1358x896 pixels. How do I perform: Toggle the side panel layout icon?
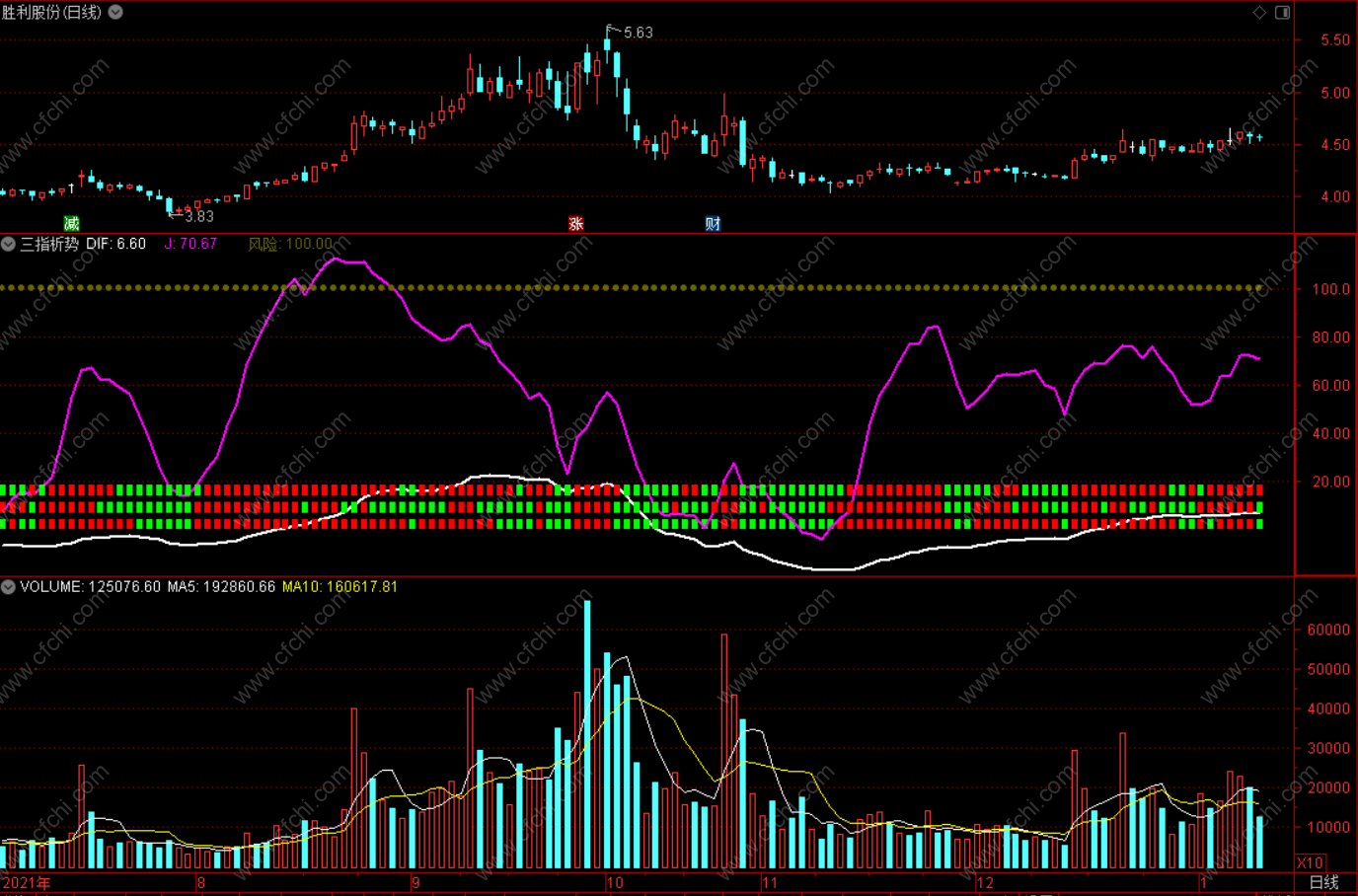click(1282, 12)
